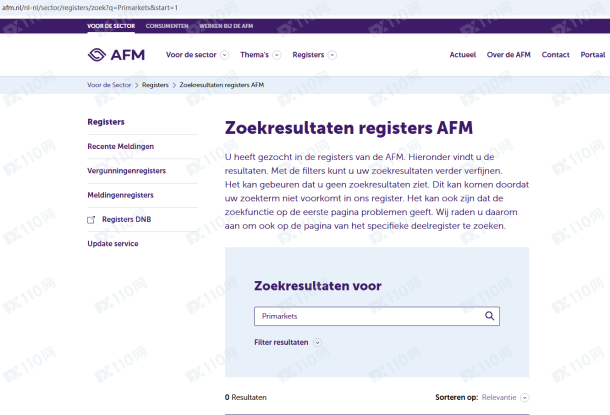
Task: Click the external link icon beside Registers DNB
Action: [x=91, y=220]
